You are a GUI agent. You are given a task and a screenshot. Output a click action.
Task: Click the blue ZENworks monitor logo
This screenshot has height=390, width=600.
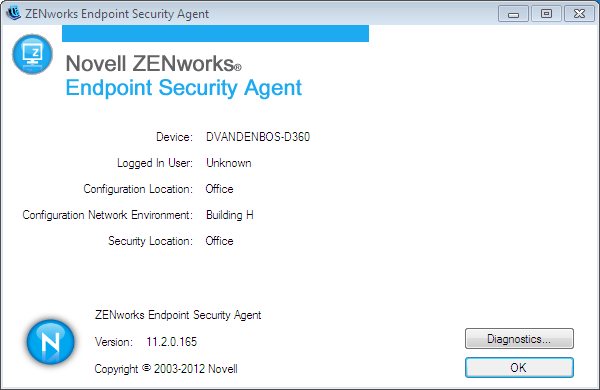(x=33, y=54)
